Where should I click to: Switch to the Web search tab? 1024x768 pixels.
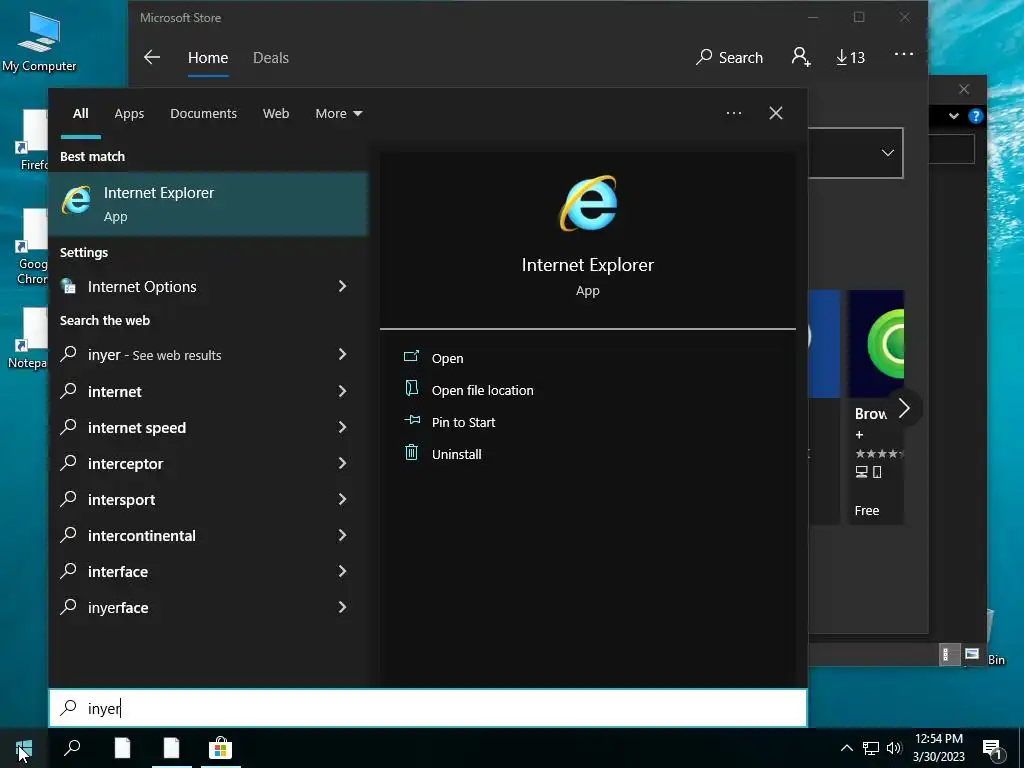tap(276, 114)
